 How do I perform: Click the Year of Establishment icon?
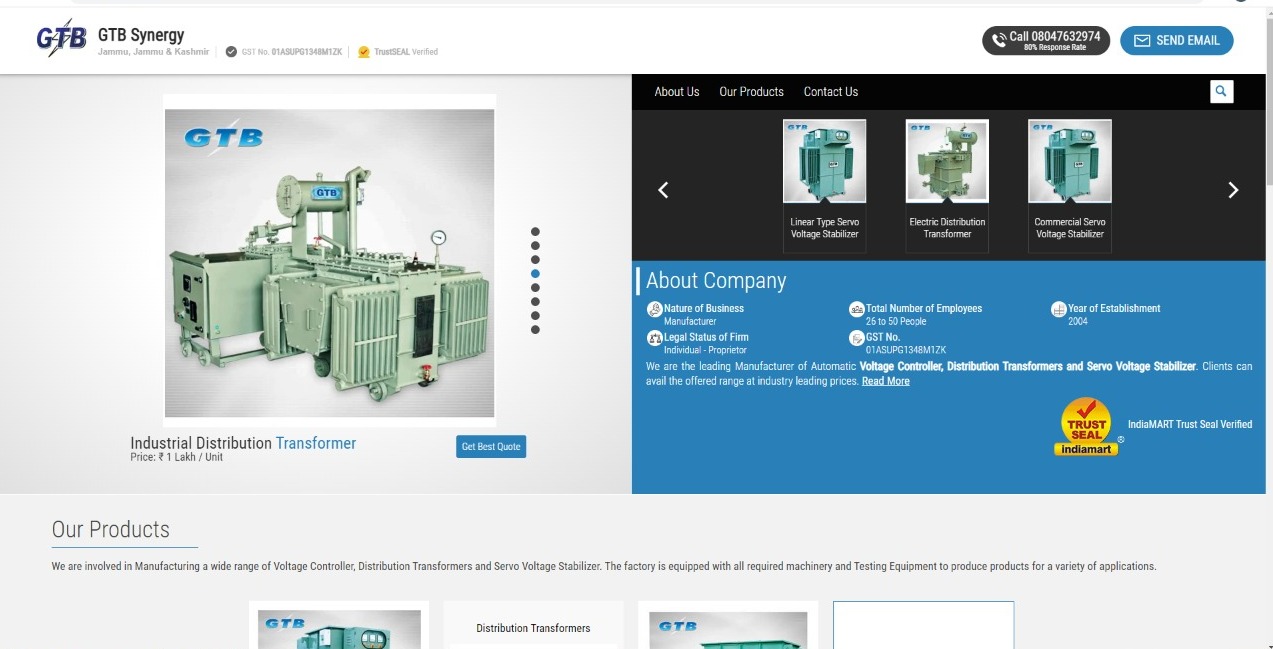pos(1058,309)
